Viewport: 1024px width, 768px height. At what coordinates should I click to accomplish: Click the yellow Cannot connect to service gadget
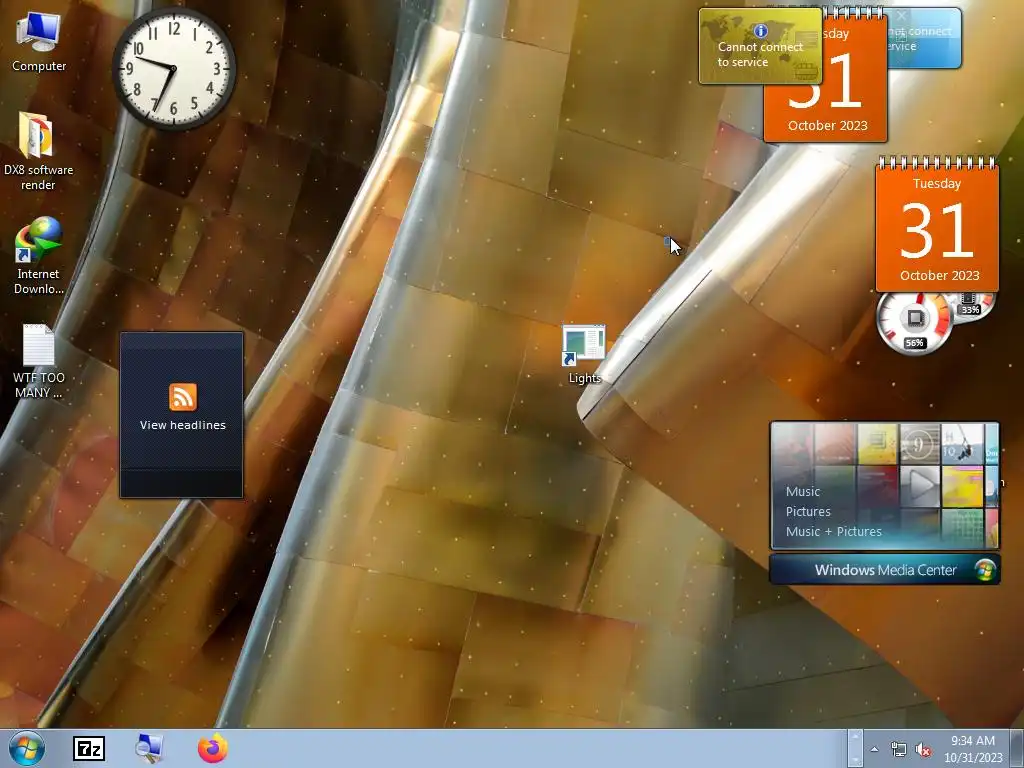coord(760,46)
